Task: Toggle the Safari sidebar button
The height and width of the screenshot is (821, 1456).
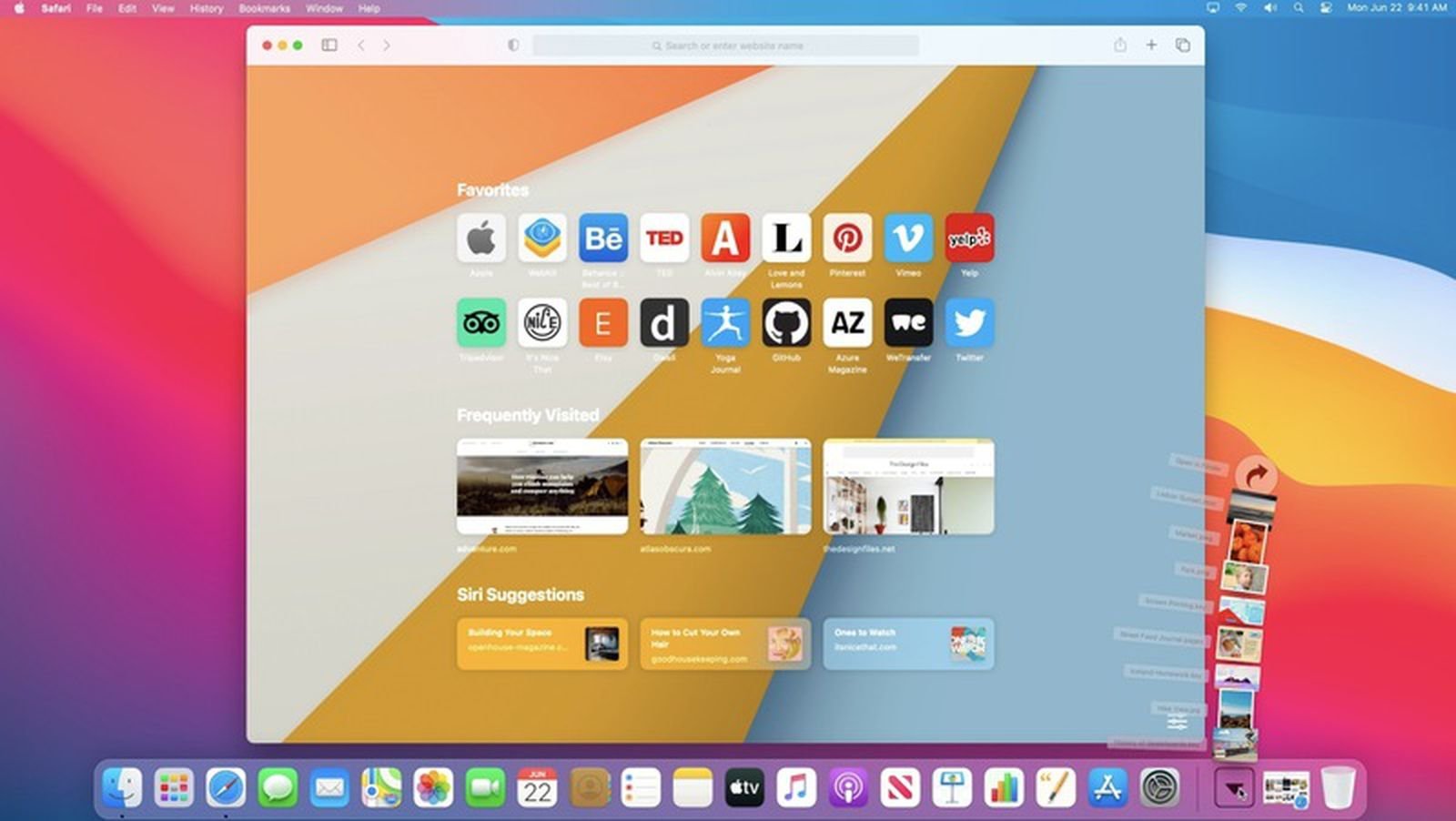Action: coord(329,45)
